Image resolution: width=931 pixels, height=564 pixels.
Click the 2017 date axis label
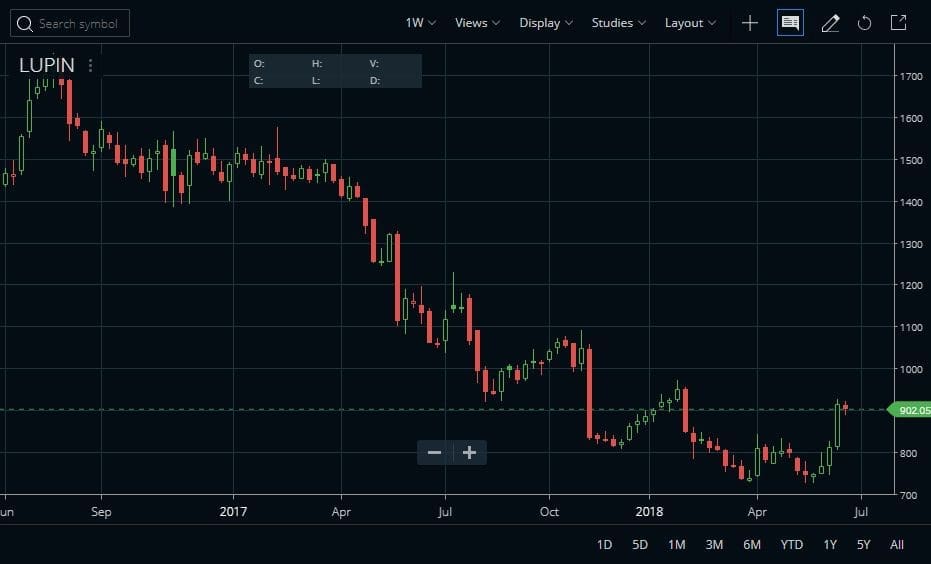click(233, 512)
